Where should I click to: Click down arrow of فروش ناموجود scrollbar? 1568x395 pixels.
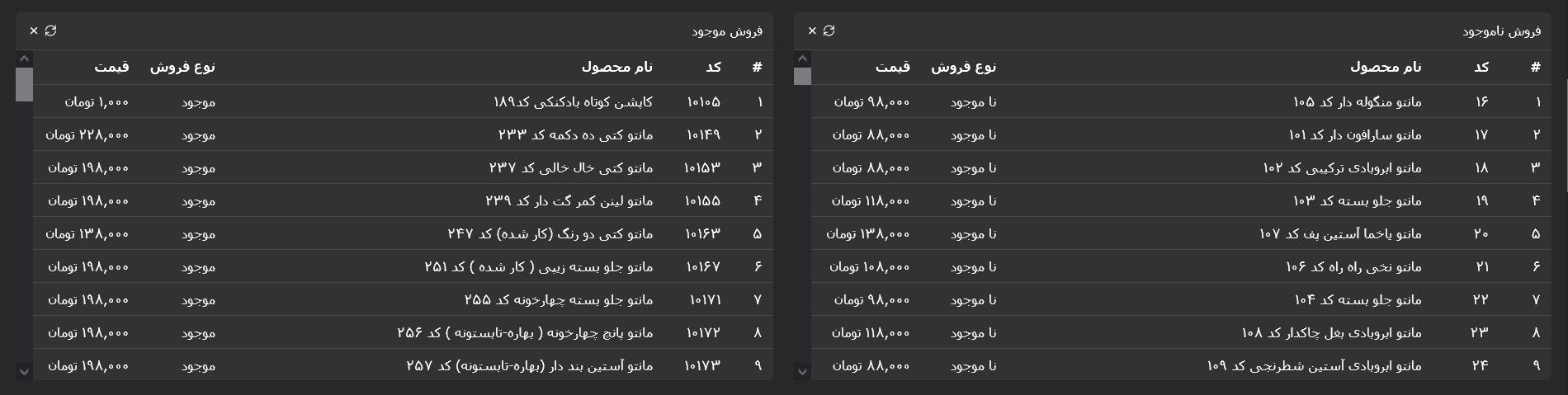802,372
